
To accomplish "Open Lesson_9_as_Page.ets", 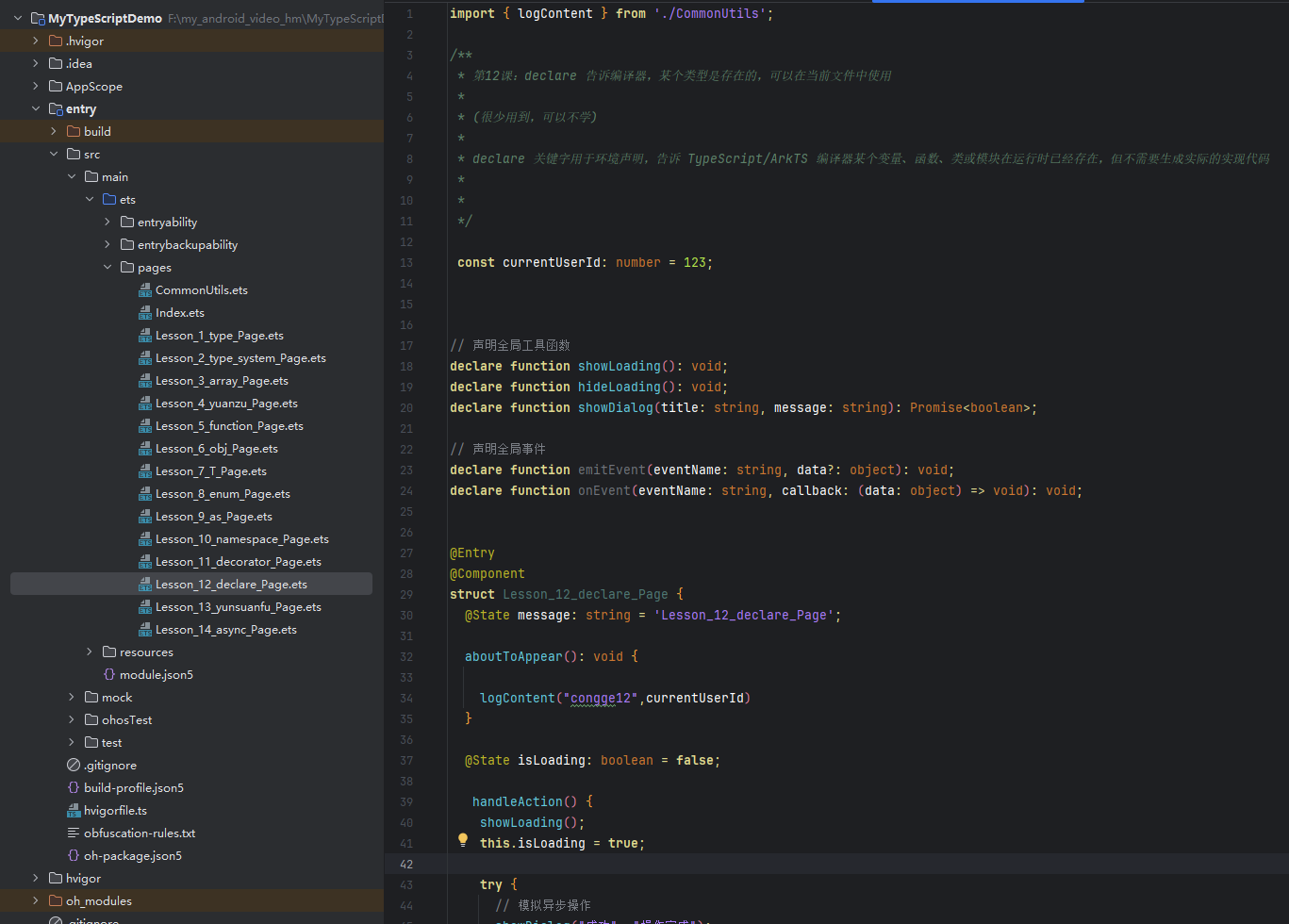I will [x=214, y=517].
